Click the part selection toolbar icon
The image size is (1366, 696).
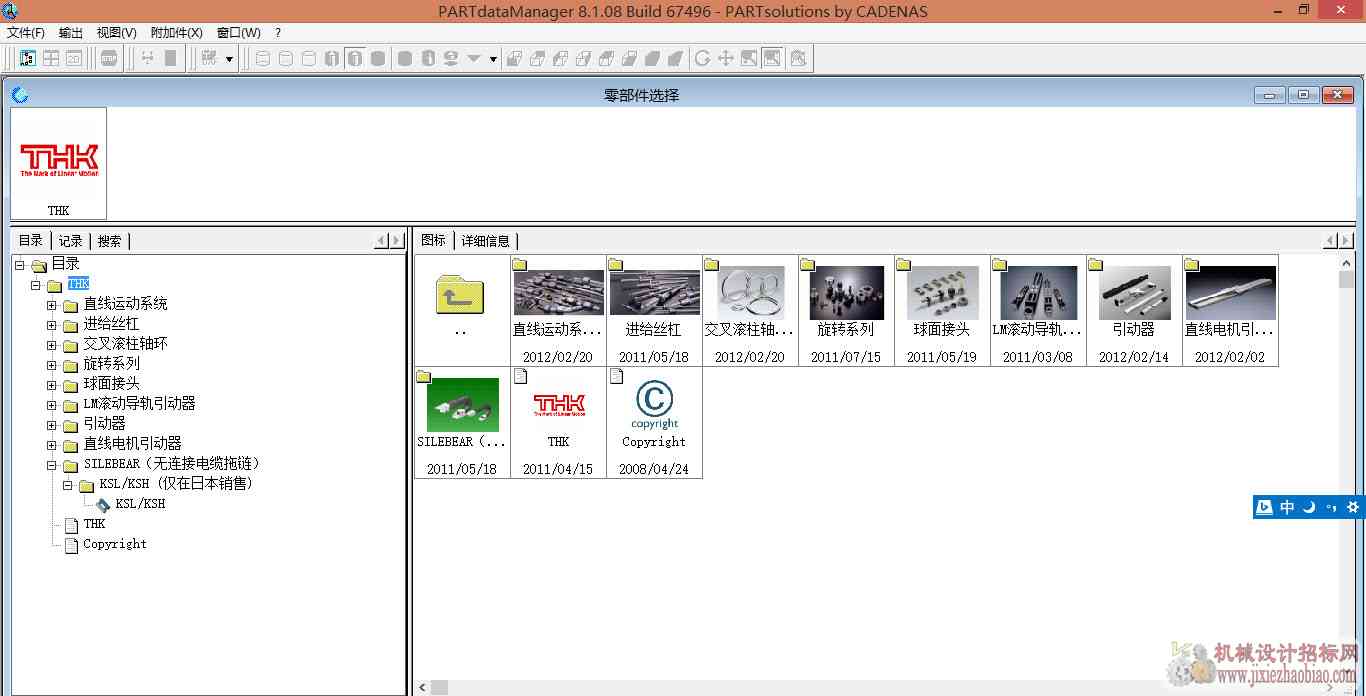tap(28, 58)
